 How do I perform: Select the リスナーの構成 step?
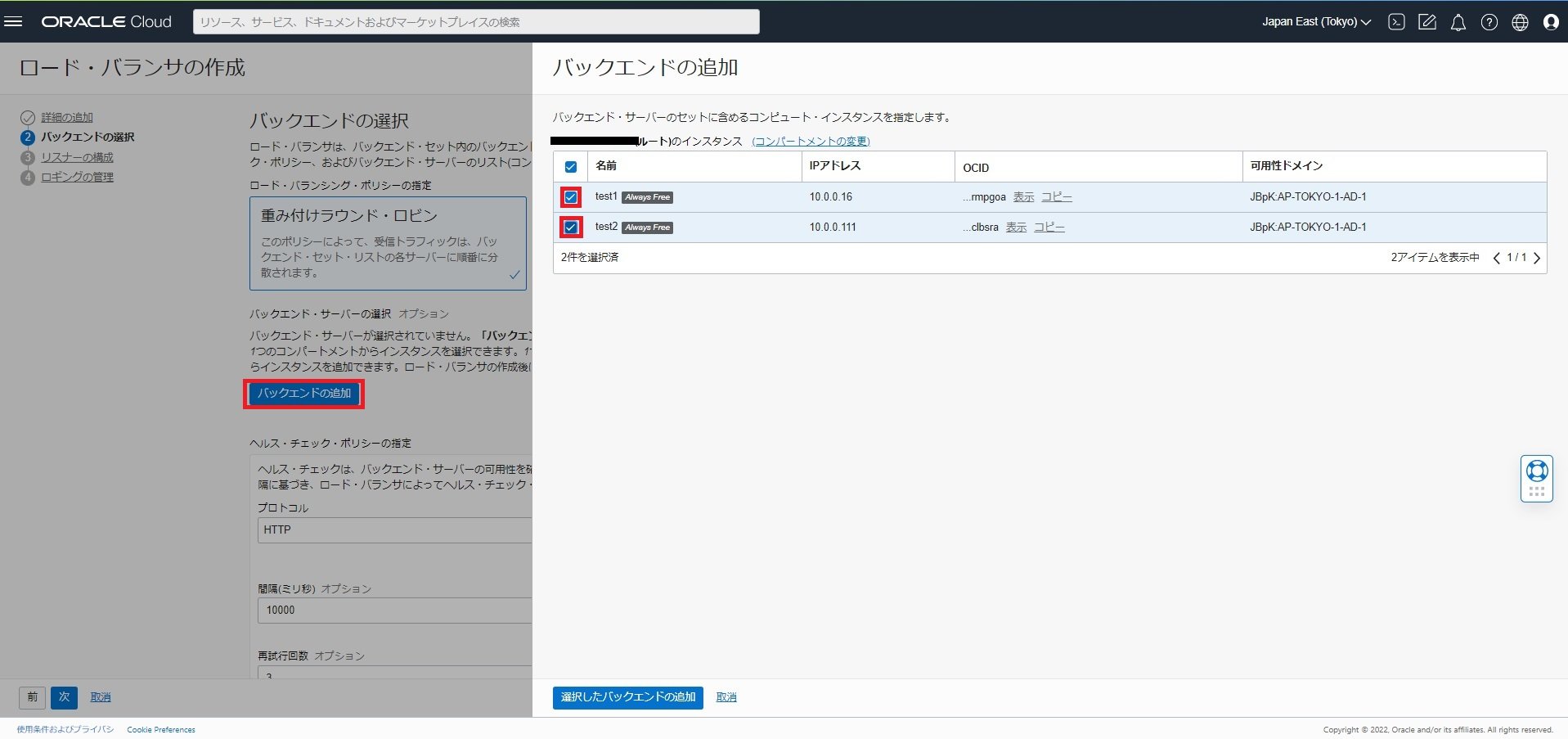[x=77, y=156]
